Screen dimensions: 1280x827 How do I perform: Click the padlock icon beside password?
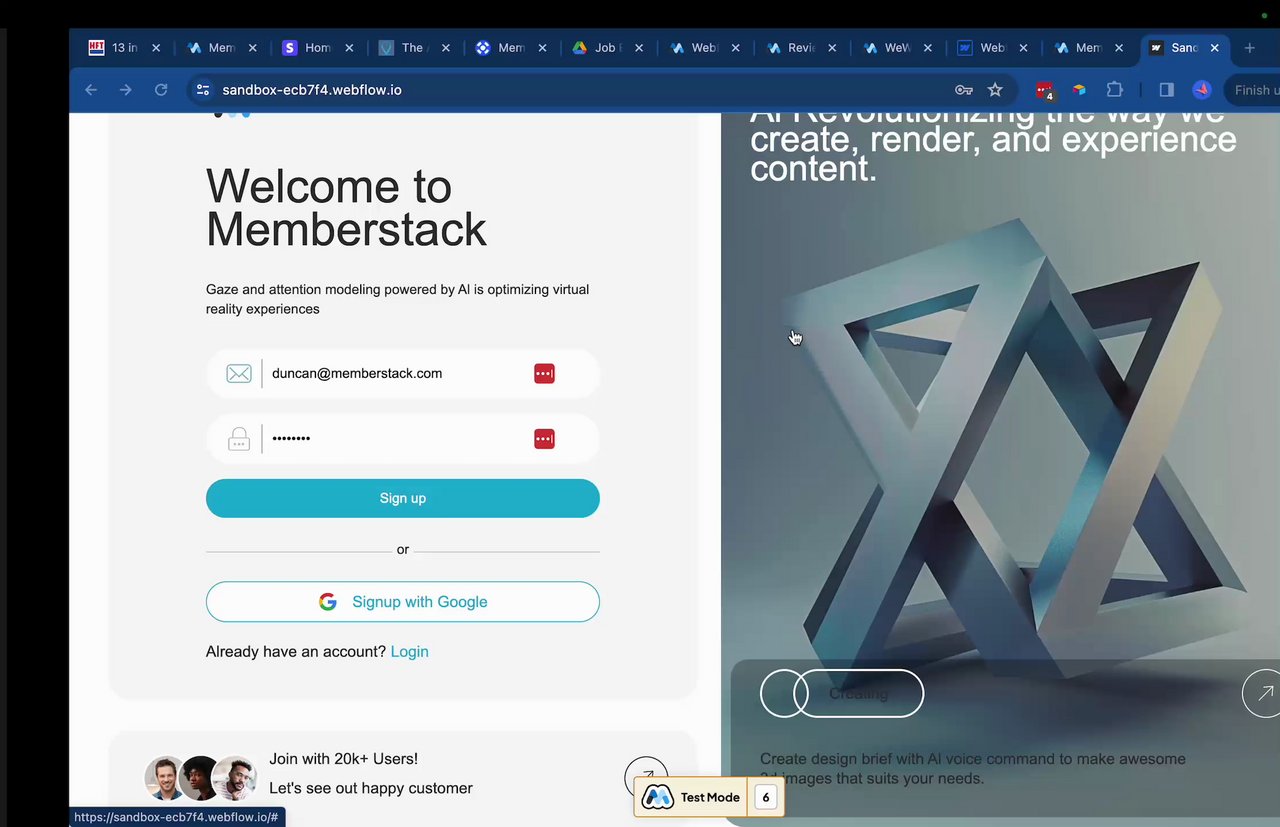tap(239, 439)
